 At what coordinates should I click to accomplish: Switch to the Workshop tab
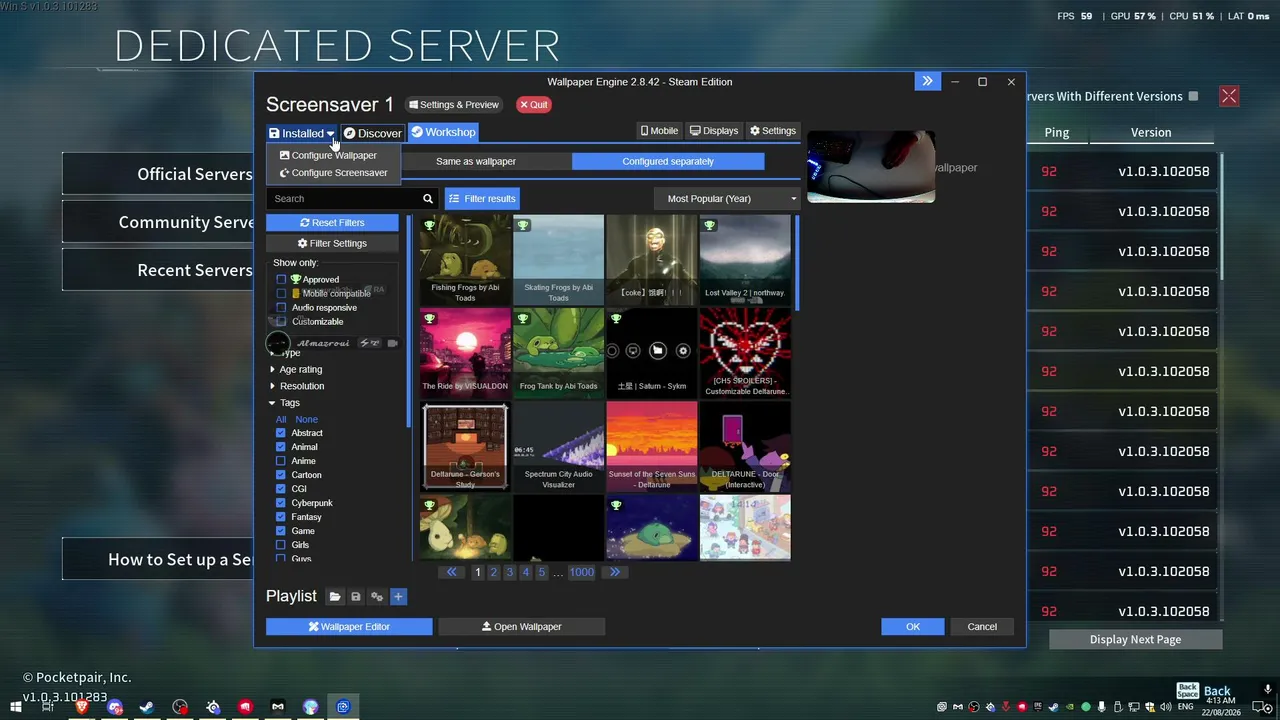[442, 133]
